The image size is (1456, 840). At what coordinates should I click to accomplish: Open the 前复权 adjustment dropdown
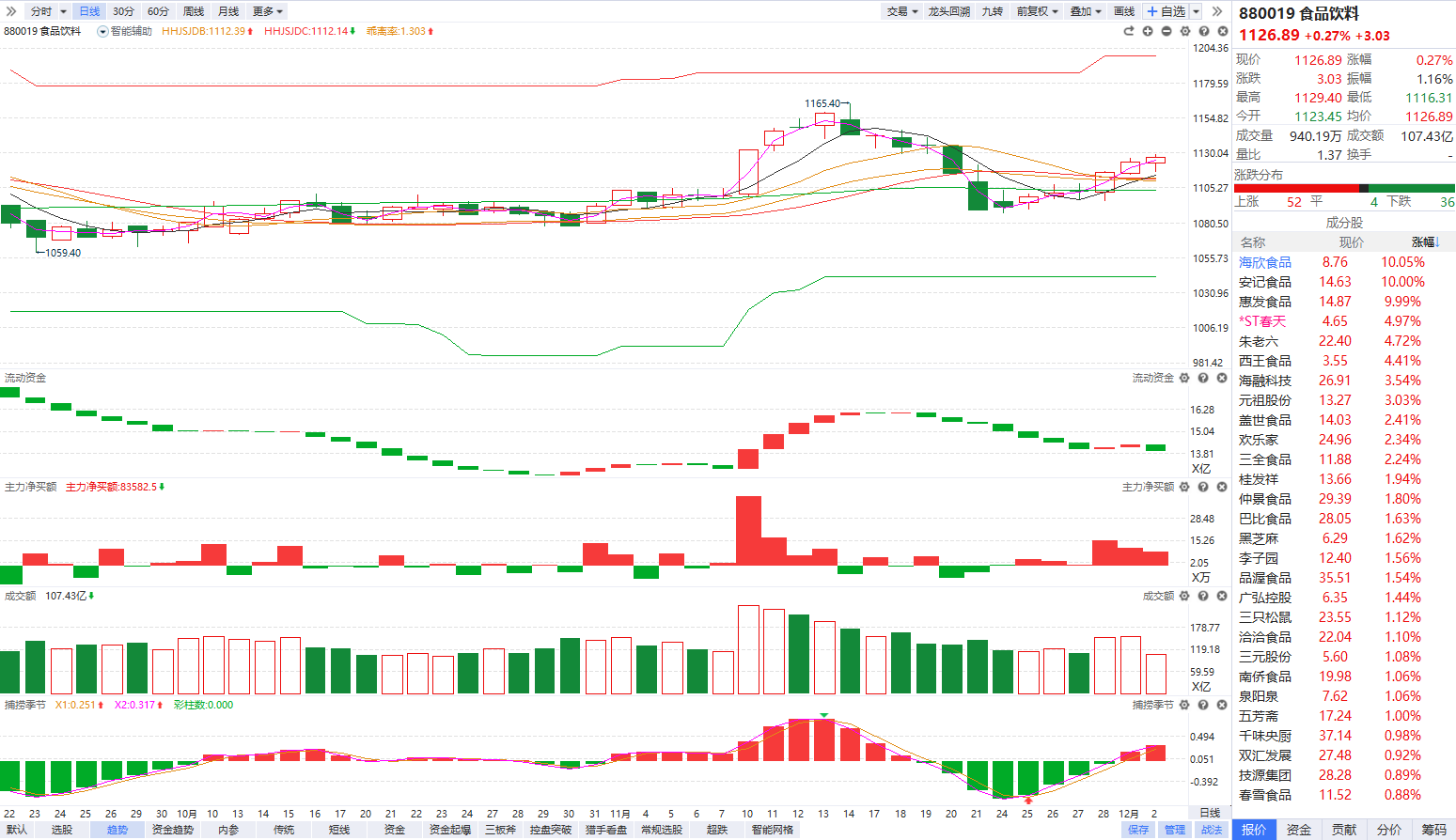coord(1038,11)
